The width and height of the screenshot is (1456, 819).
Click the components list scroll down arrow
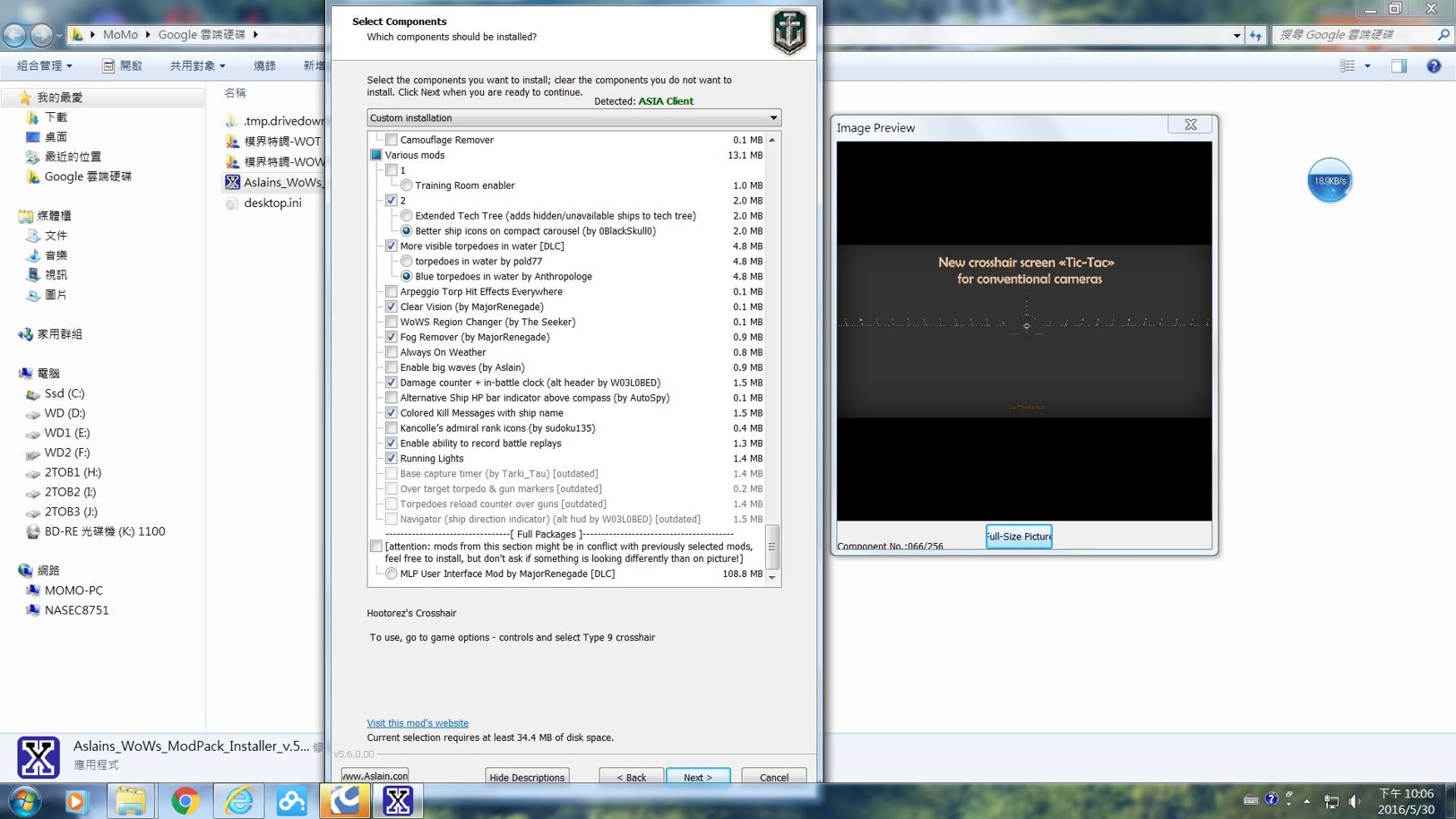pyautogui.click(x=772, y=578)
